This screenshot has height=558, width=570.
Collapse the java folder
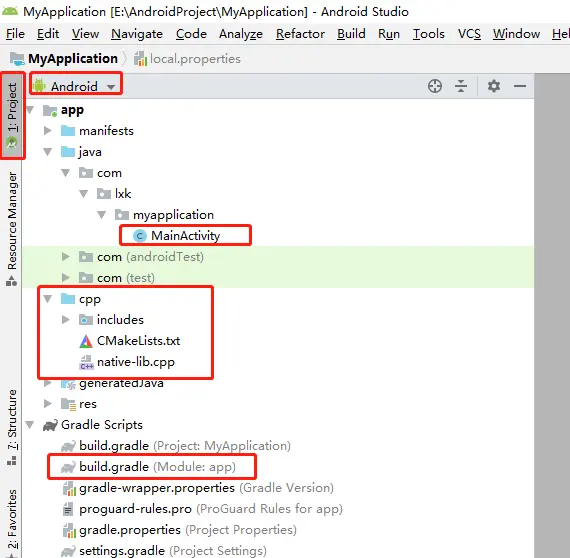coord(48,152)
